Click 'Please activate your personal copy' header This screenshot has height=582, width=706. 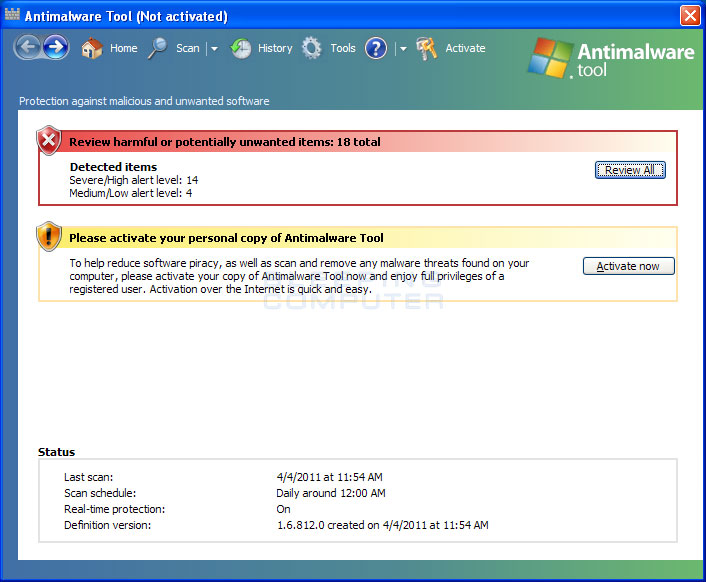(226, 238)
